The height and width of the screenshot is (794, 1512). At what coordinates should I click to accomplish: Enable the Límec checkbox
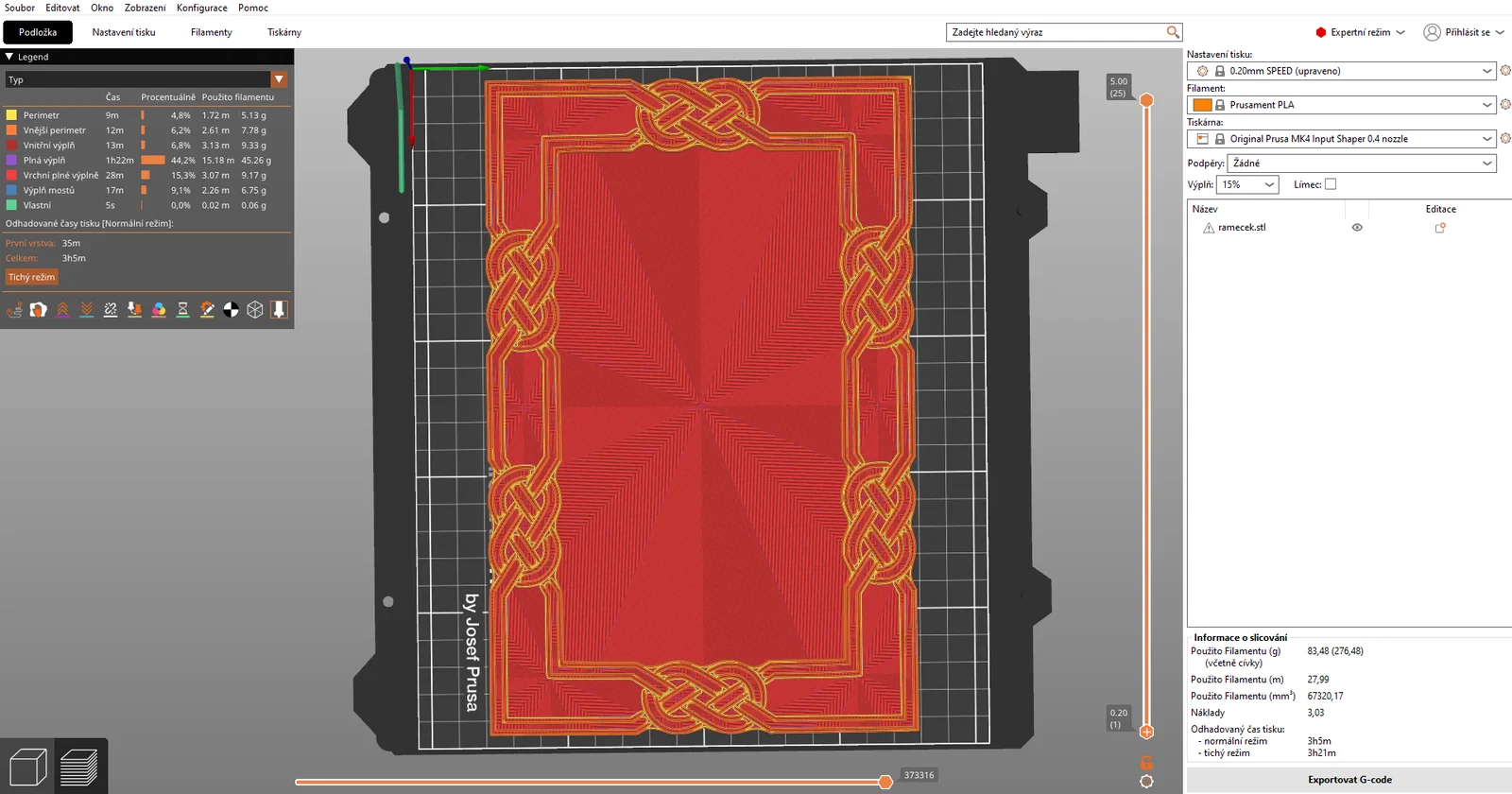[x=1331, y=184]
